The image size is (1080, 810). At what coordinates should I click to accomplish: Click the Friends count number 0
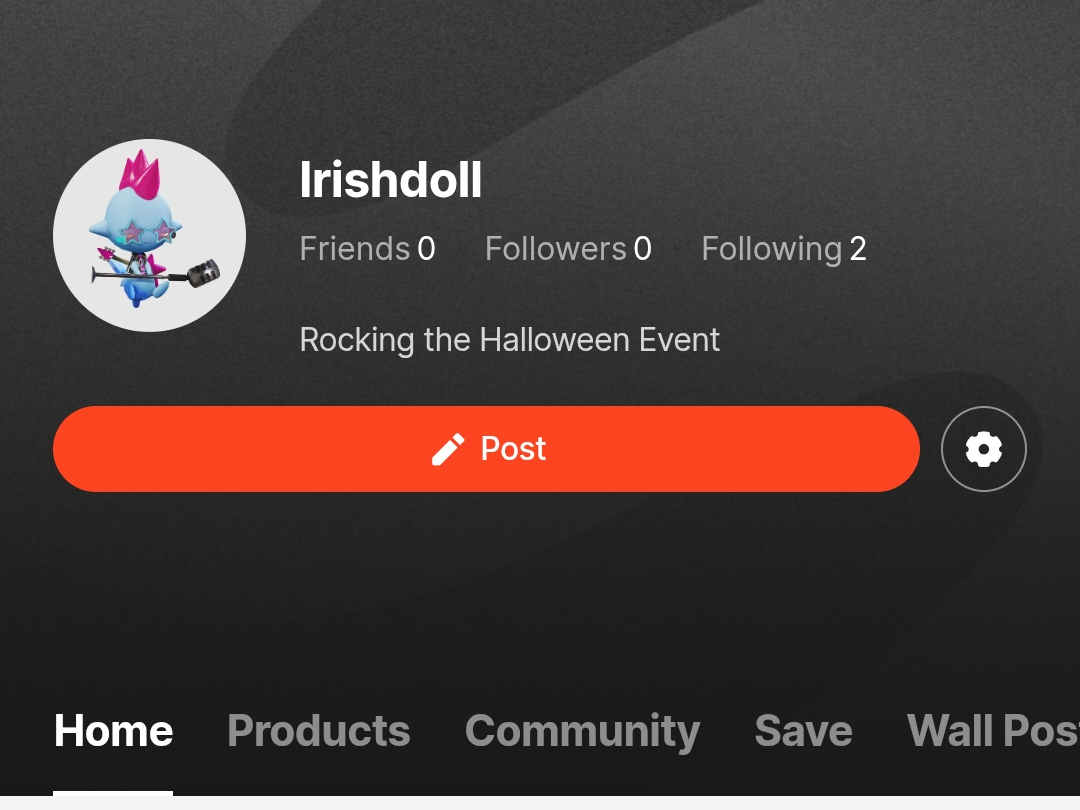pyautogui.click(x=426, y=249)
